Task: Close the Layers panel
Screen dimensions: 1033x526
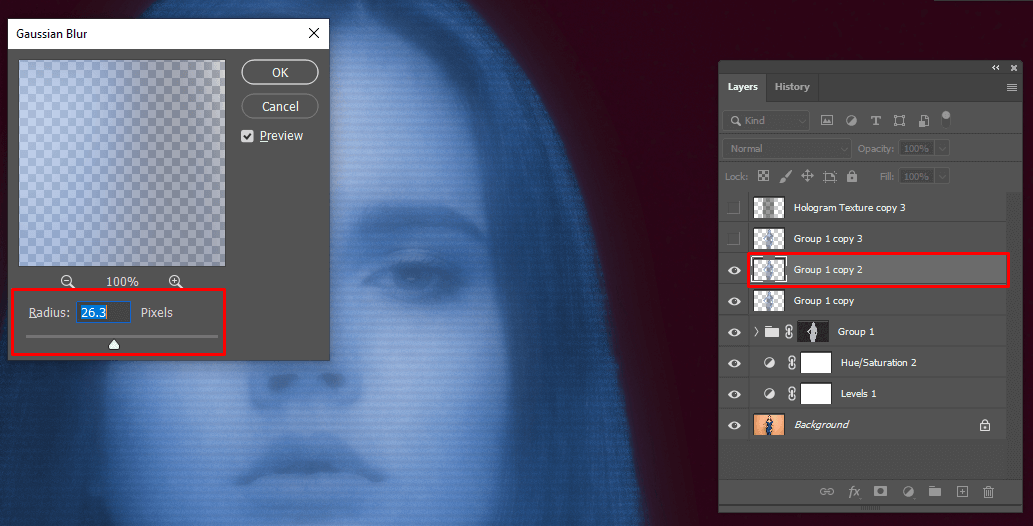Action: click(1014, 67)
